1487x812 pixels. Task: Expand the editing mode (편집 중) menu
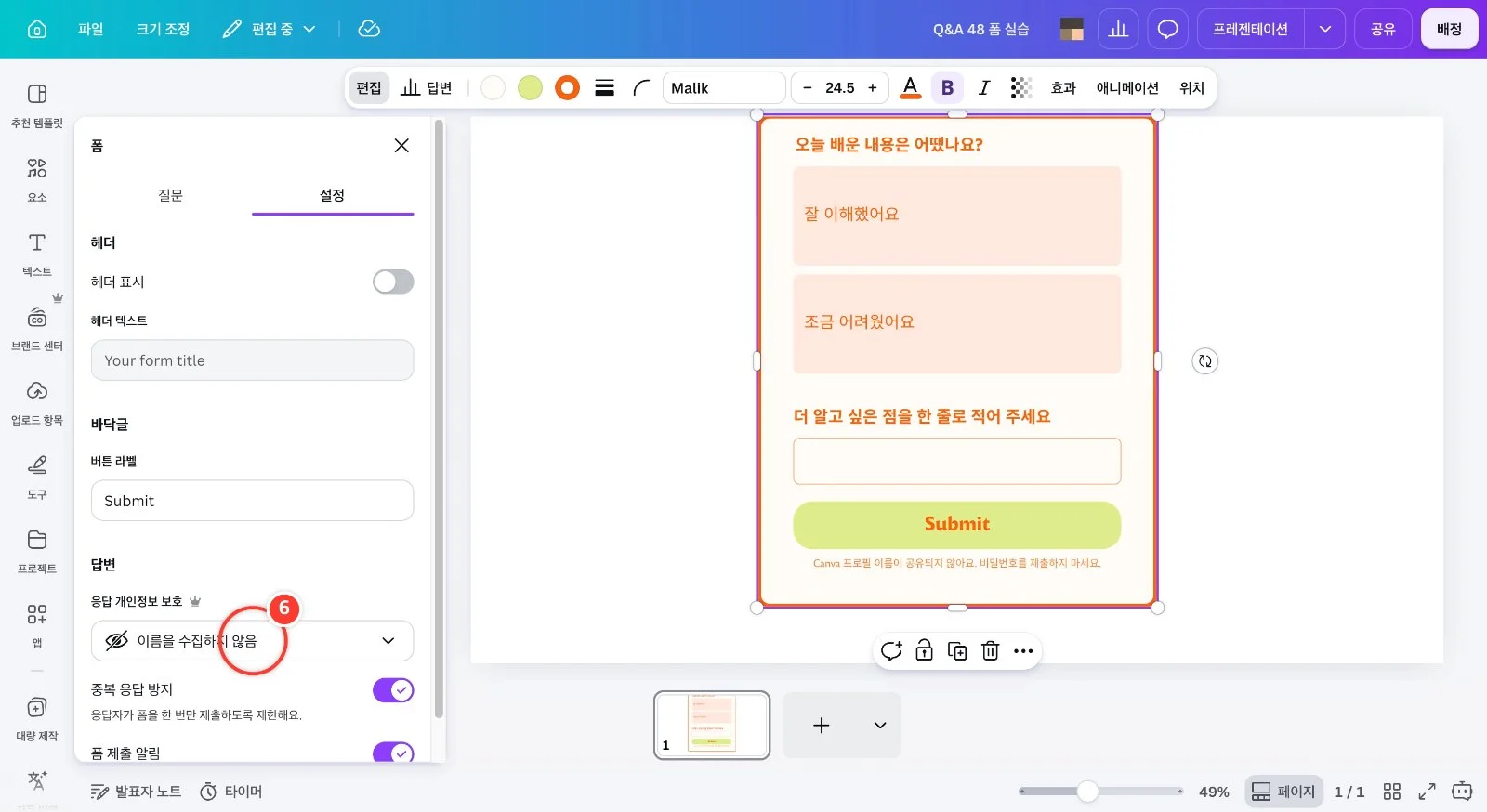pyautogui.click(x=270, y=29)
